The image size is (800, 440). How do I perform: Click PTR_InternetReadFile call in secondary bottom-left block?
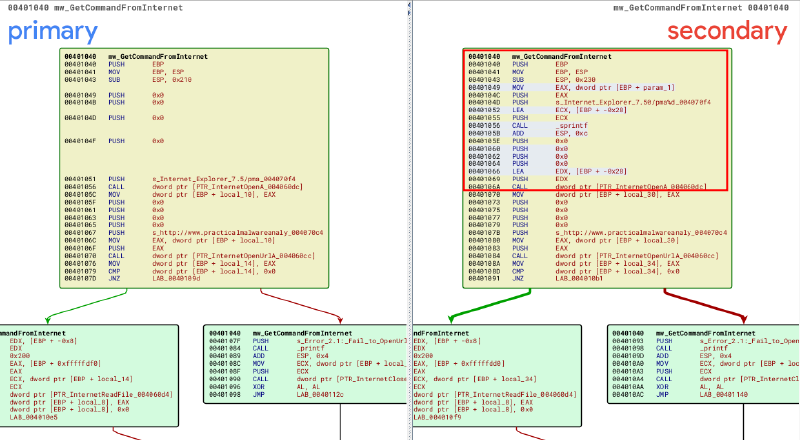coord(489,395)
